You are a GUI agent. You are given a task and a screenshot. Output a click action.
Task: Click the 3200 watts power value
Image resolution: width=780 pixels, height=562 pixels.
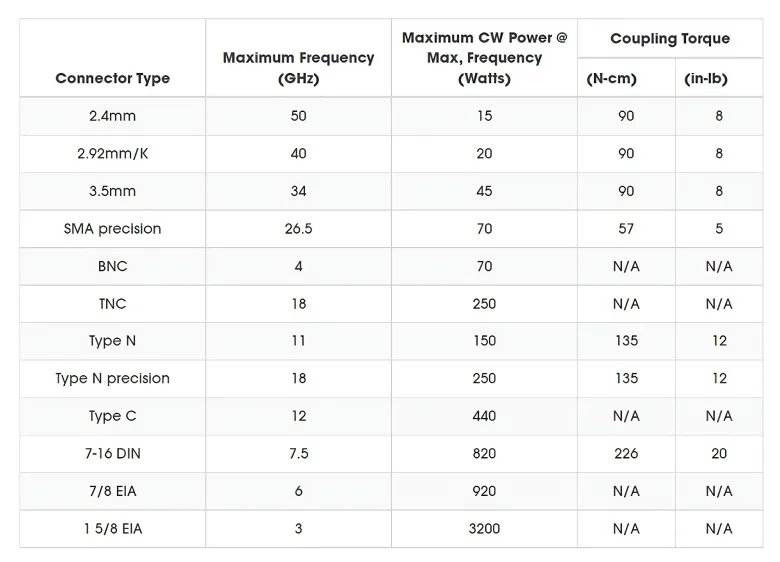point(484,529)
